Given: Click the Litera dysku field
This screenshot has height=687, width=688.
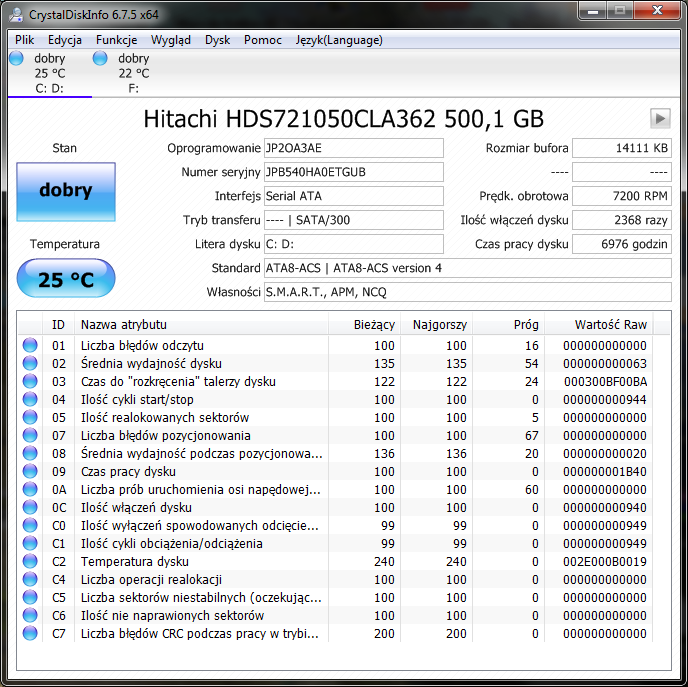Looking at the screenshot, I should tap(354, 244).
